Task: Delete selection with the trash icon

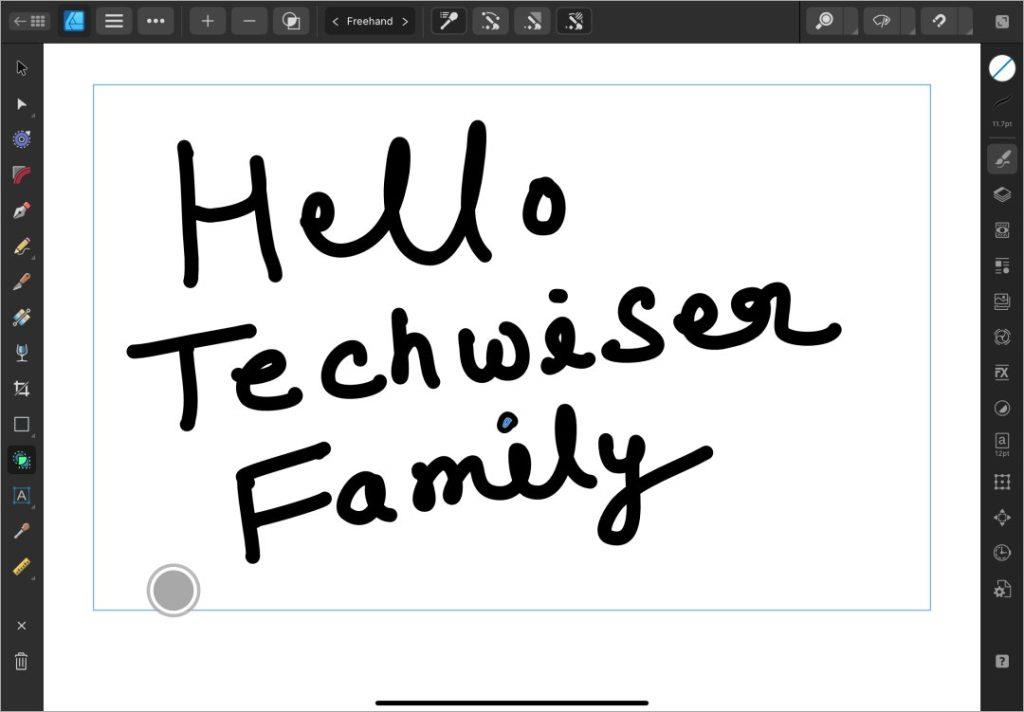Action: pyautogui.click(x=22, y=661)
